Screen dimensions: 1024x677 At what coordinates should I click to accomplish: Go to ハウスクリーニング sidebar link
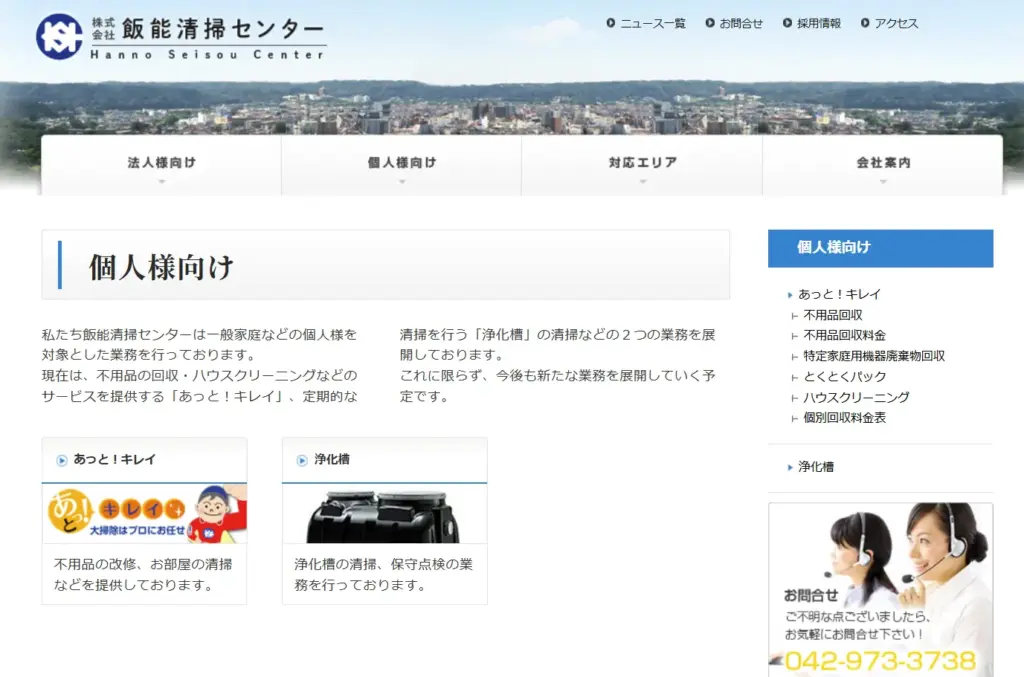[856, 397]
